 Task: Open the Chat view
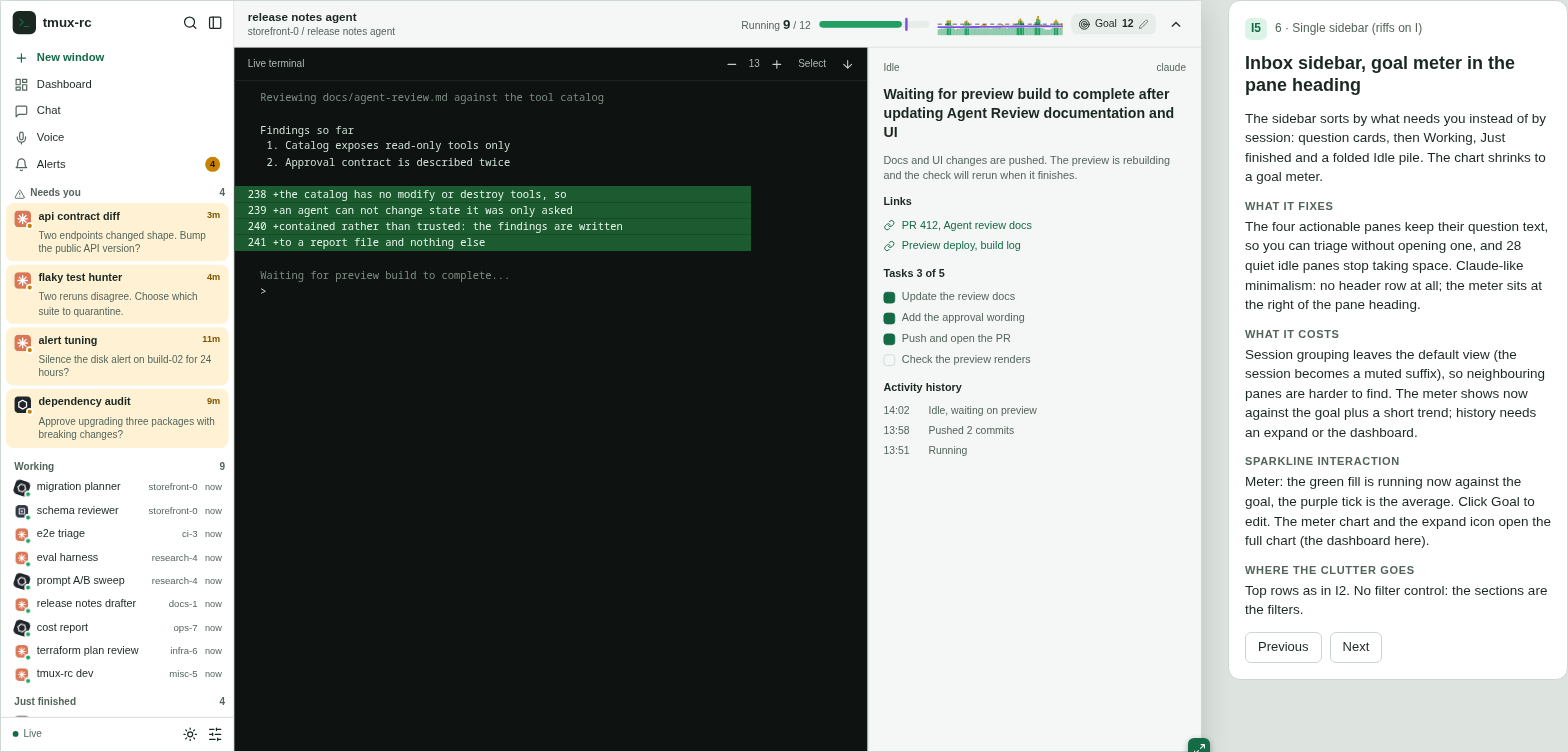117,111
